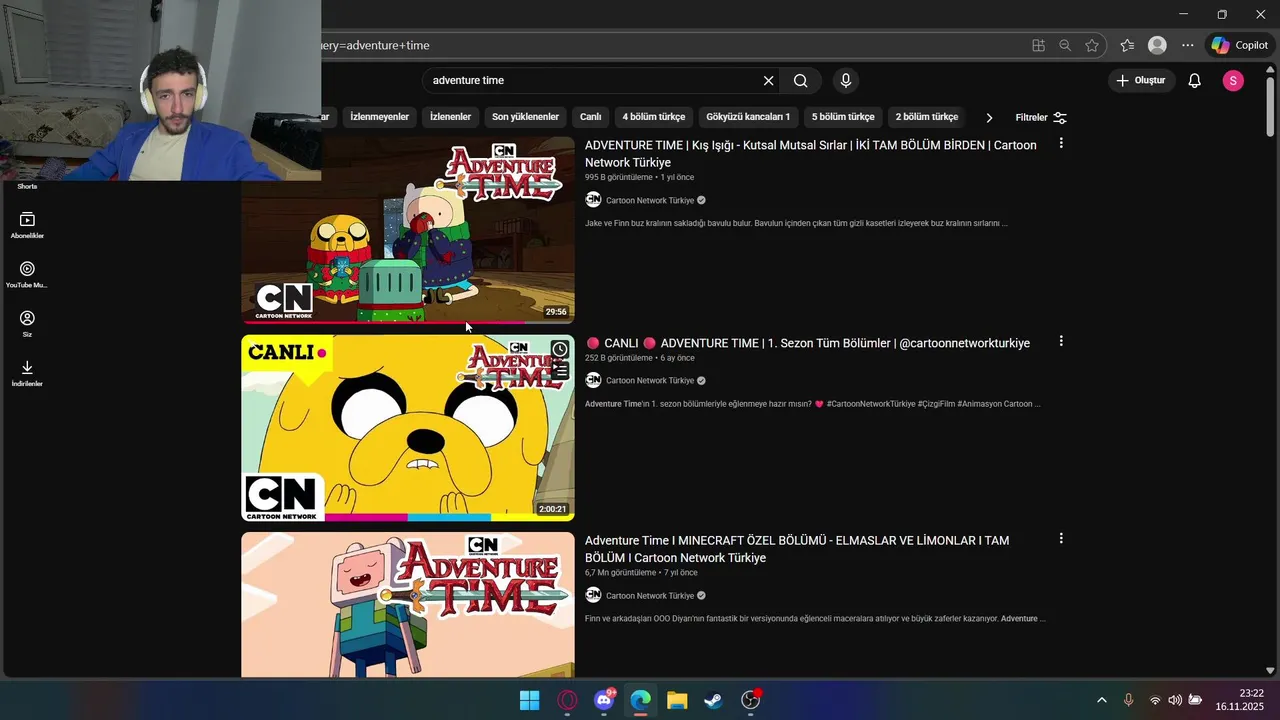Open the Siz page in sidebar
Image resolution: width=1280 pixels, height=720 pixels.
pos(27,324)
